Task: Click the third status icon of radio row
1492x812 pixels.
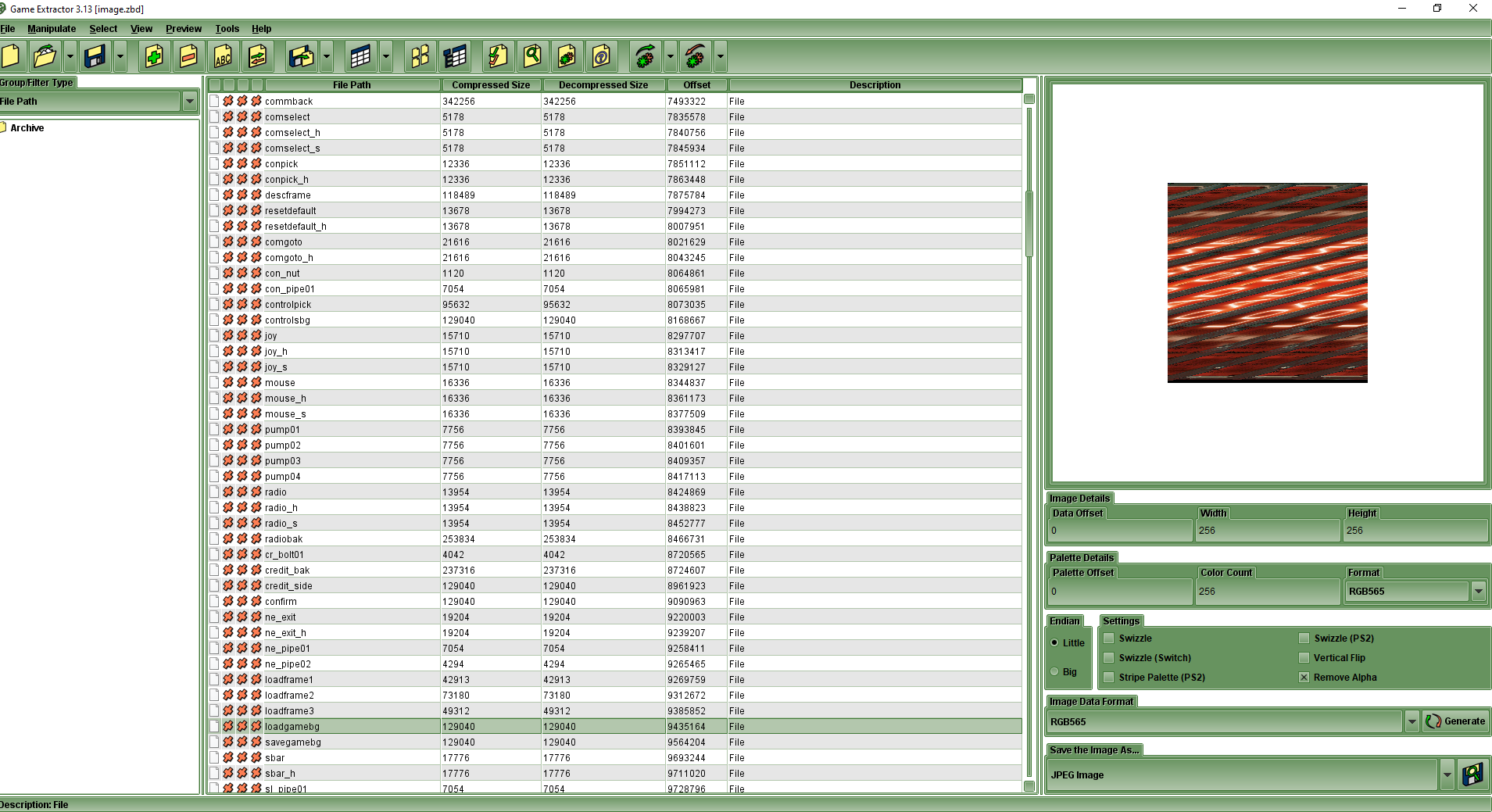Action: [x=256, y=492]
